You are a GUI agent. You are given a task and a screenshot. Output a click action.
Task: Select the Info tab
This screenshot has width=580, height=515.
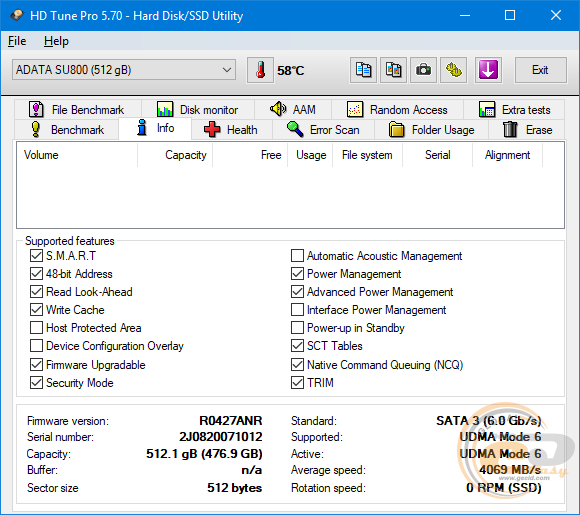tap(155, 128)
